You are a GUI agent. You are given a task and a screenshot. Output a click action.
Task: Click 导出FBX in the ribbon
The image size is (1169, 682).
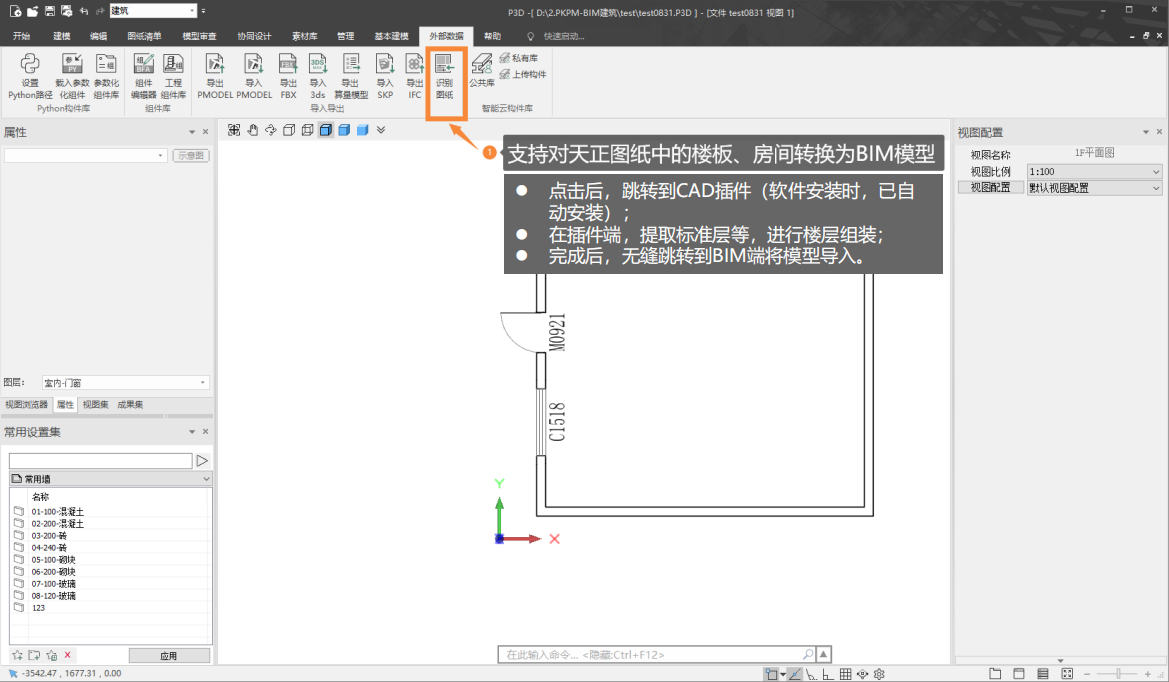point(288,76)
